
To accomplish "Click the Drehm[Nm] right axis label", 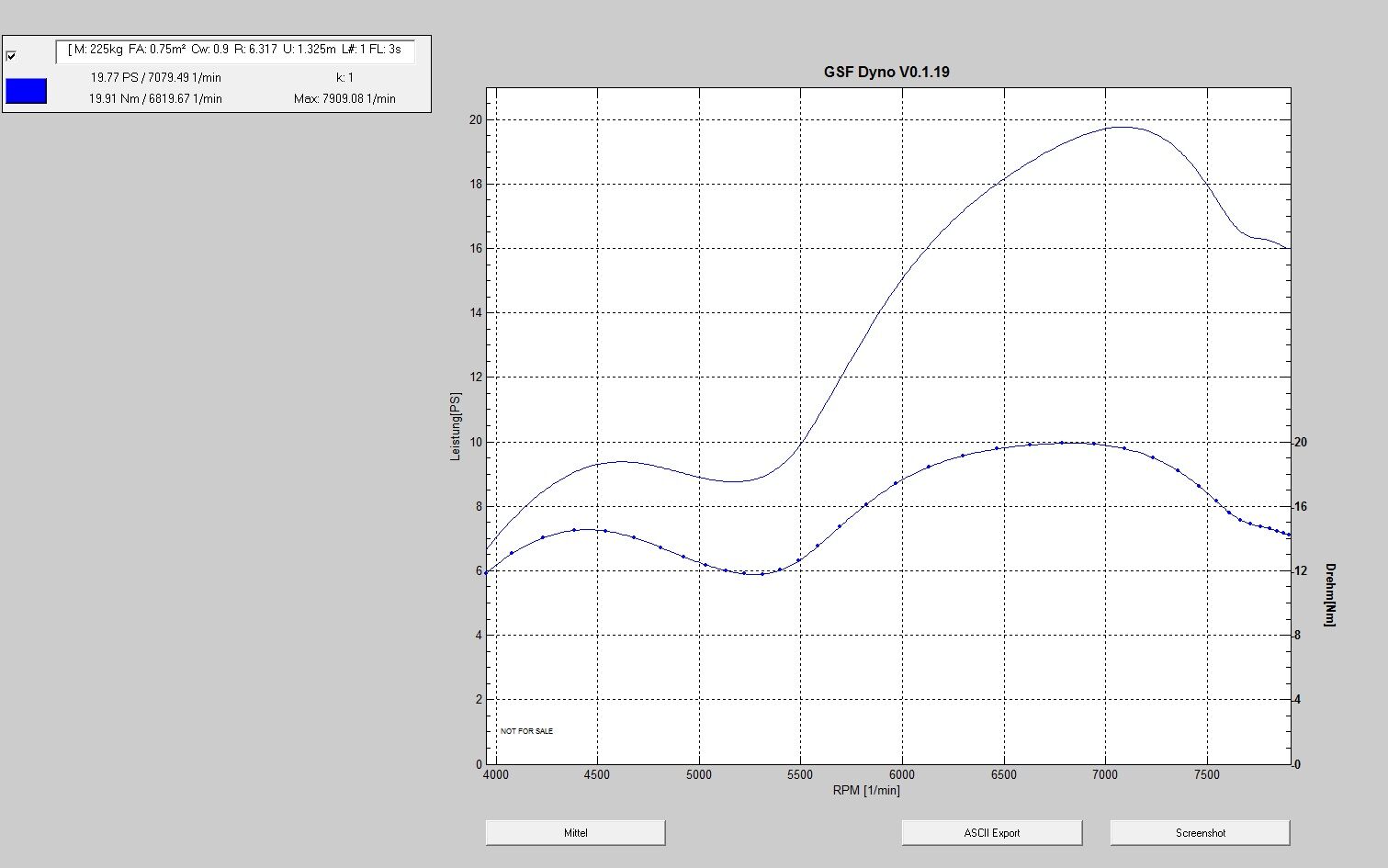I will pos(1328,594).
